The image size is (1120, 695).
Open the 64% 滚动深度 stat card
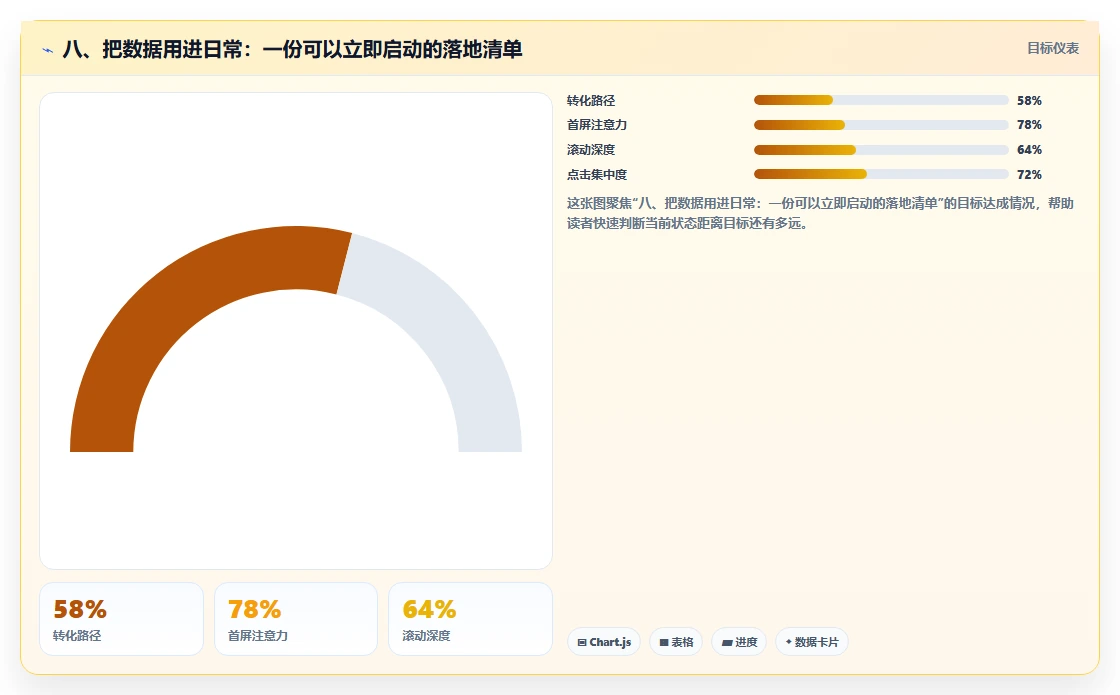coord(470,619)
